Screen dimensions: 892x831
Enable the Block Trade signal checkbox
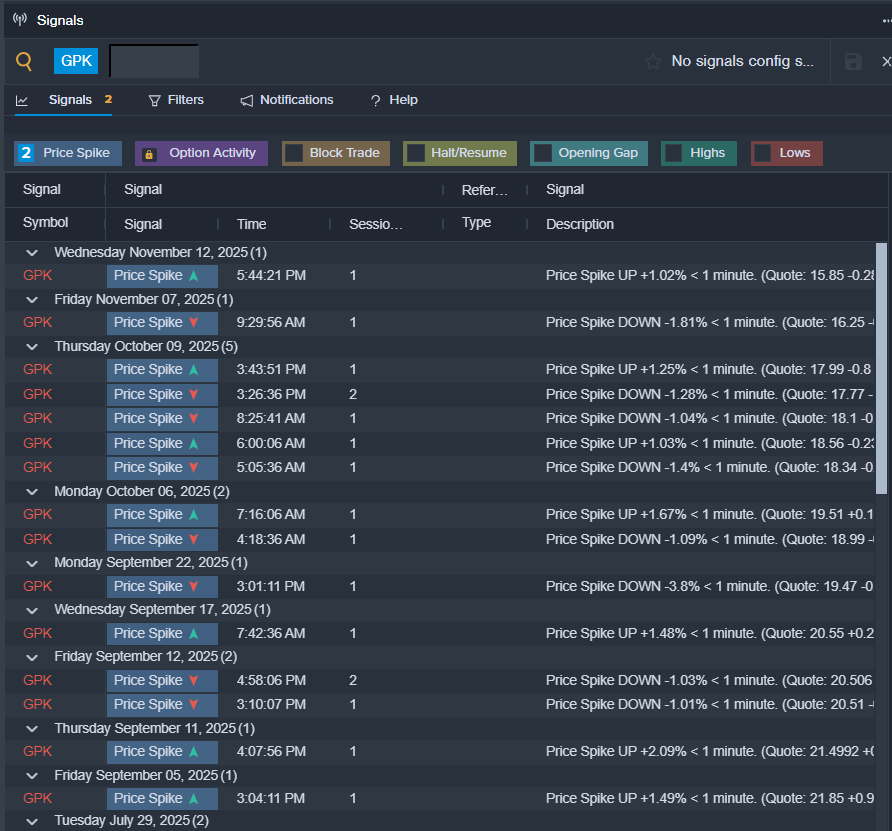294,153
